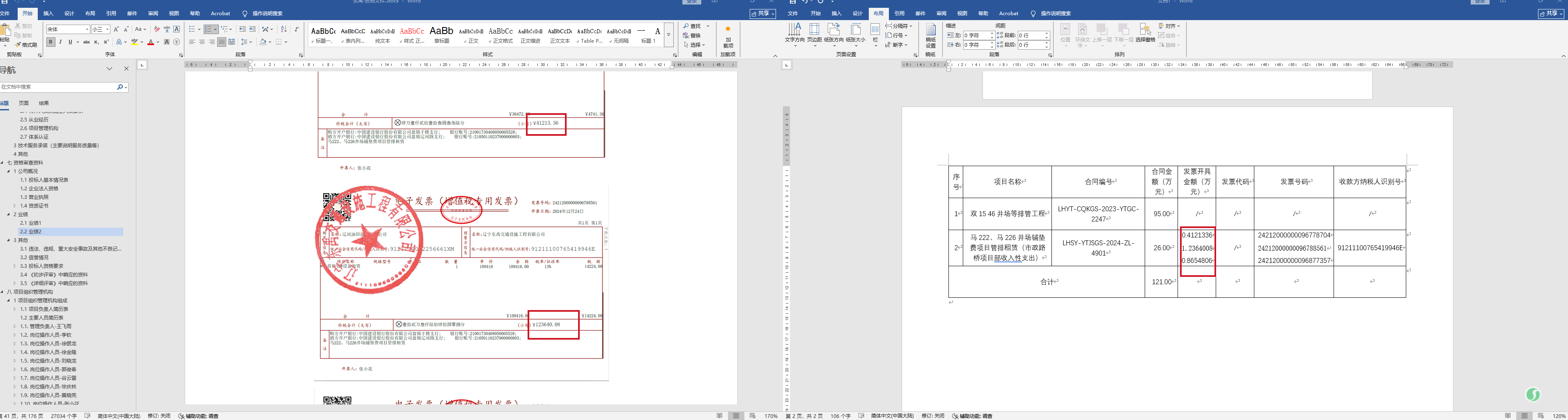Decrease font size in left window
The height and width of the screenshot is (420, 1568).
tap(126, 29)
